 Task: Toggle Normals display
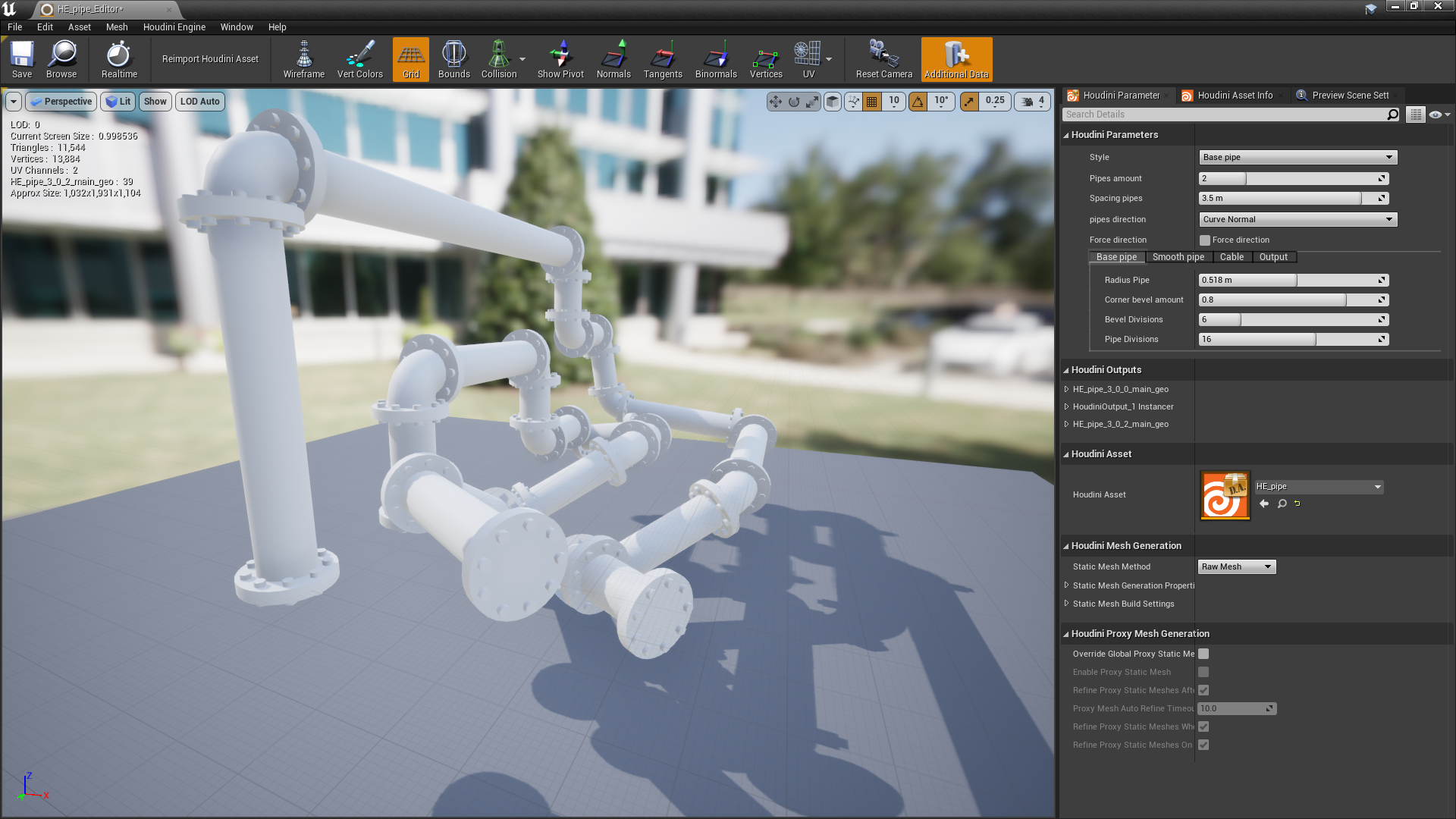tap(613, 59)
